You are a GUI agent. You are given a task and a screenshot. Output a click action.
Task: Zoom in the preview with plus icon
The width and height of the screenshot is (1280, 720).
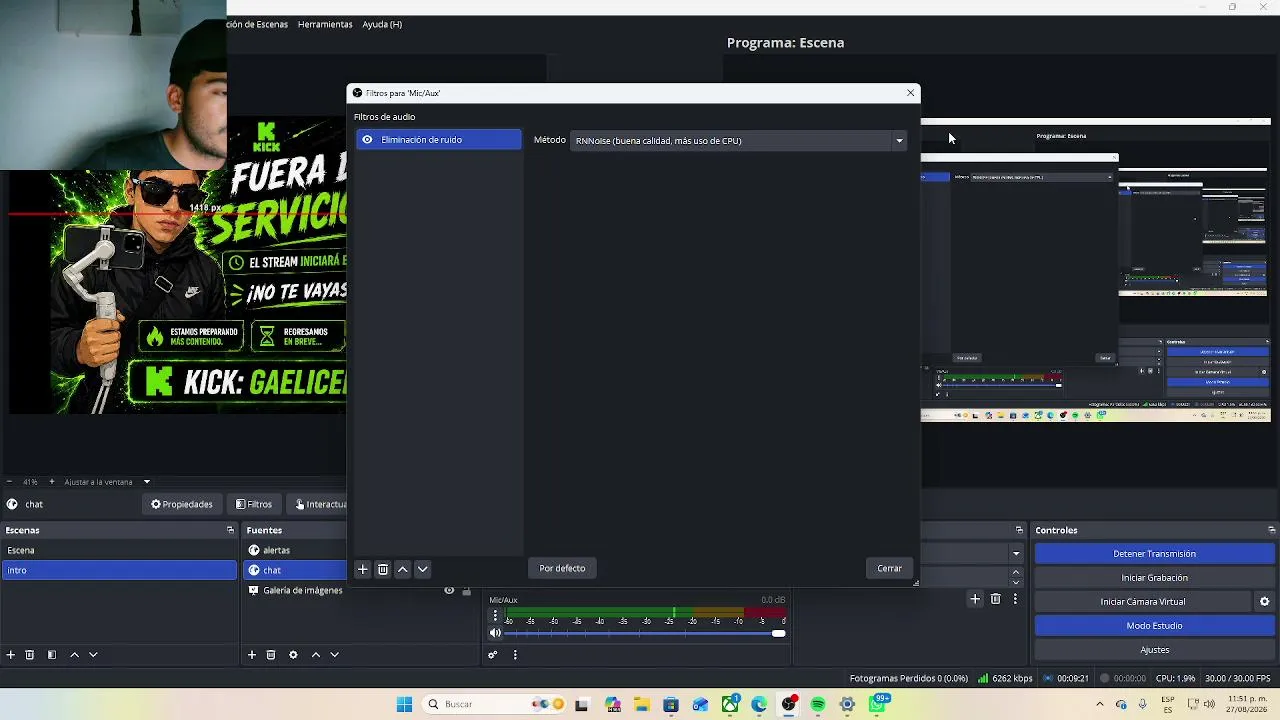[50, 482]
